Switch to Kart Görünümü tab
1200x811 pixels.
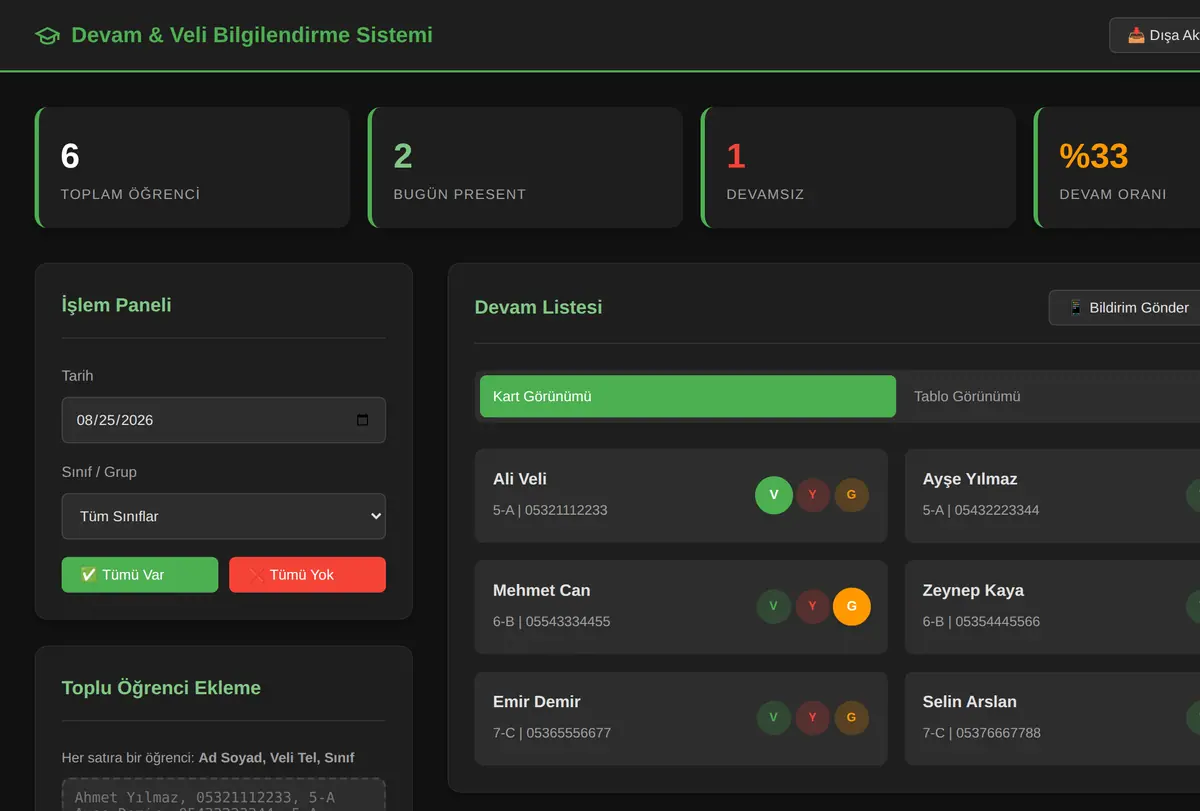click(x=688, y=396)
